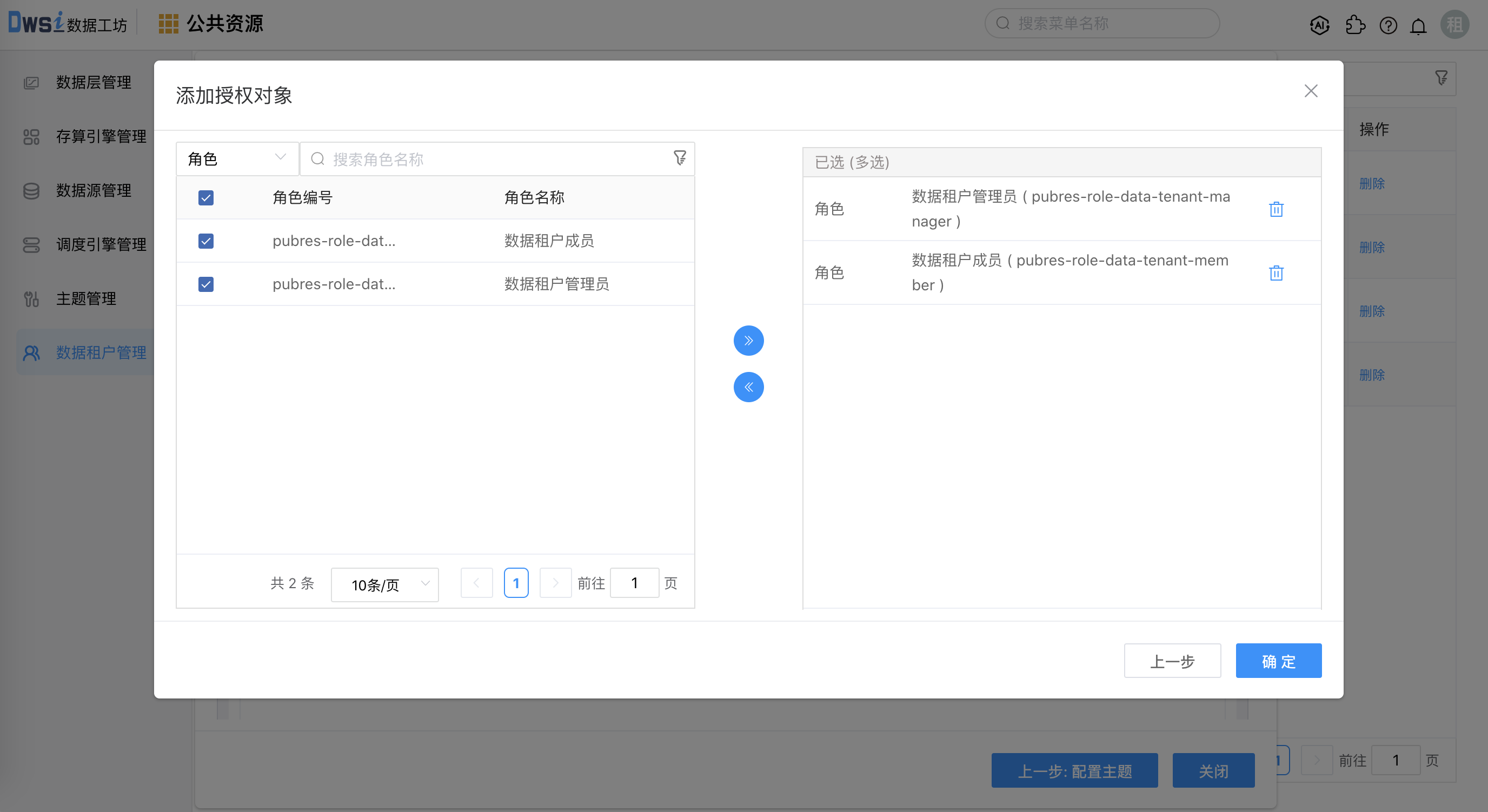Click the next page chevron in dialog
The width and height of the screenshot is (1488, 812).
click(x=555, y=583)
